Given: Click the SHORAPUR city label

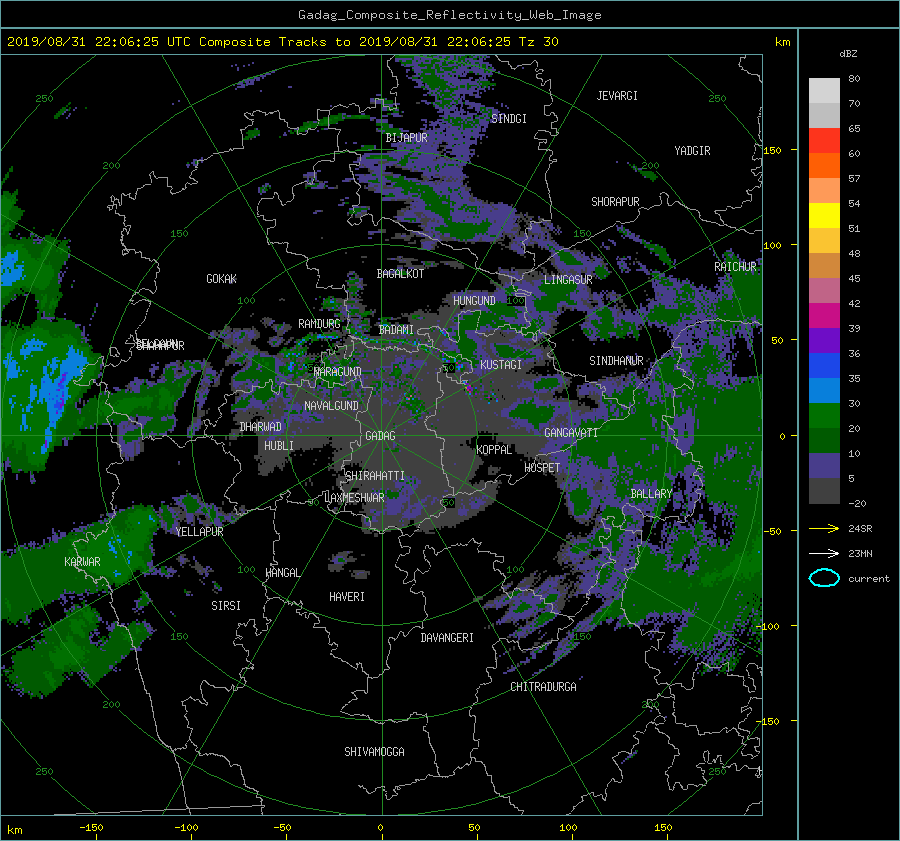Looking at the screenshot, I should point(615,202).
